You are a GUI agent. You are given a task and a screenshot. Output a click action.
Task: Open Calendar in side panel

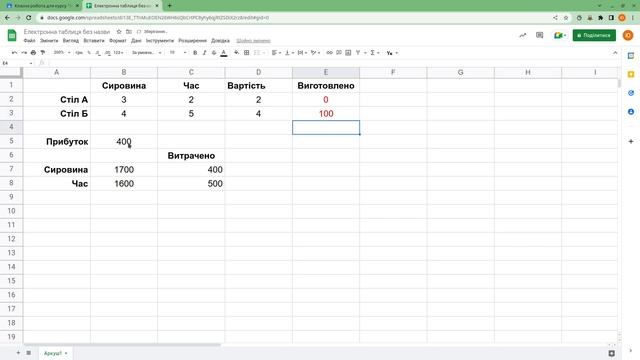coord(631,56)
